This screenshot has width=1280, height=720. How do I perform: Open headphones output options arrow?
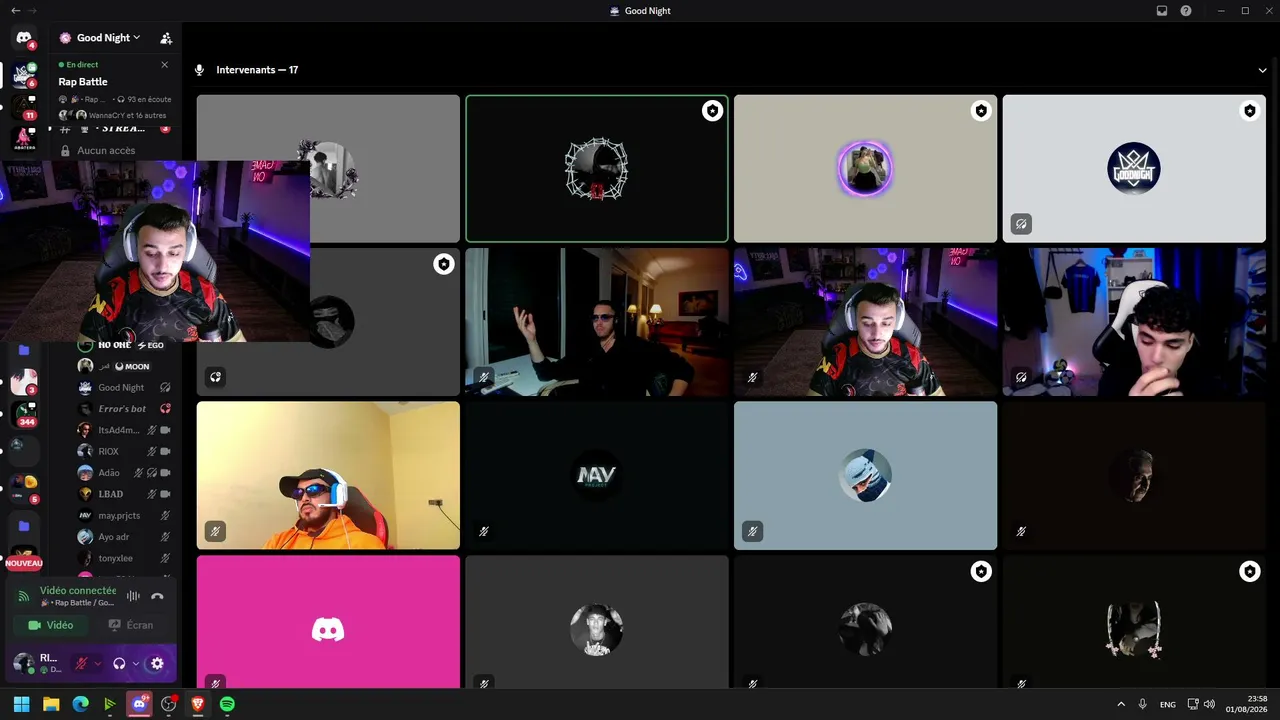click(136, 663)
